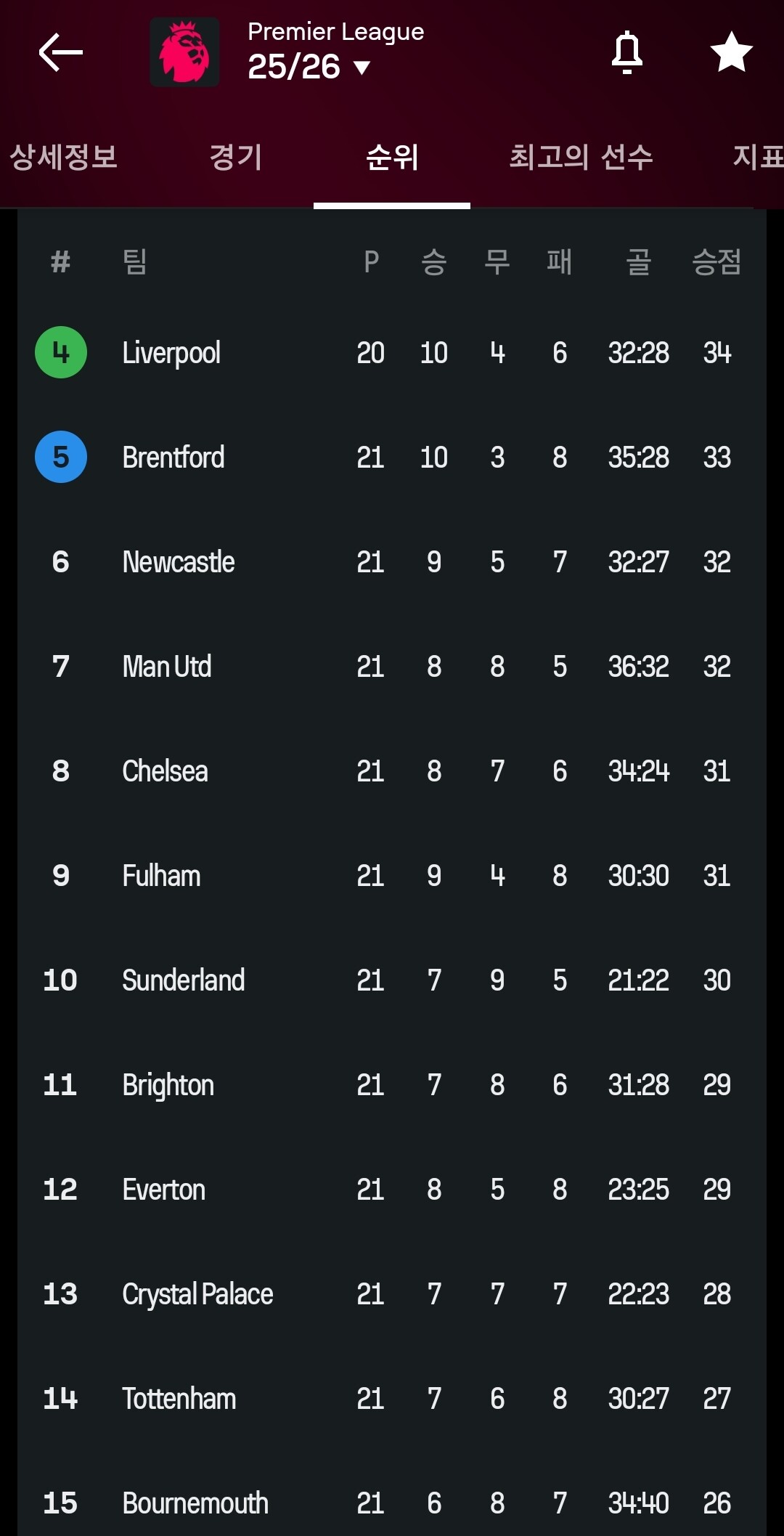Open Brentford team row
This screenshot has width=784, height=1536.
pyautogui.click(x=173, y=458)
